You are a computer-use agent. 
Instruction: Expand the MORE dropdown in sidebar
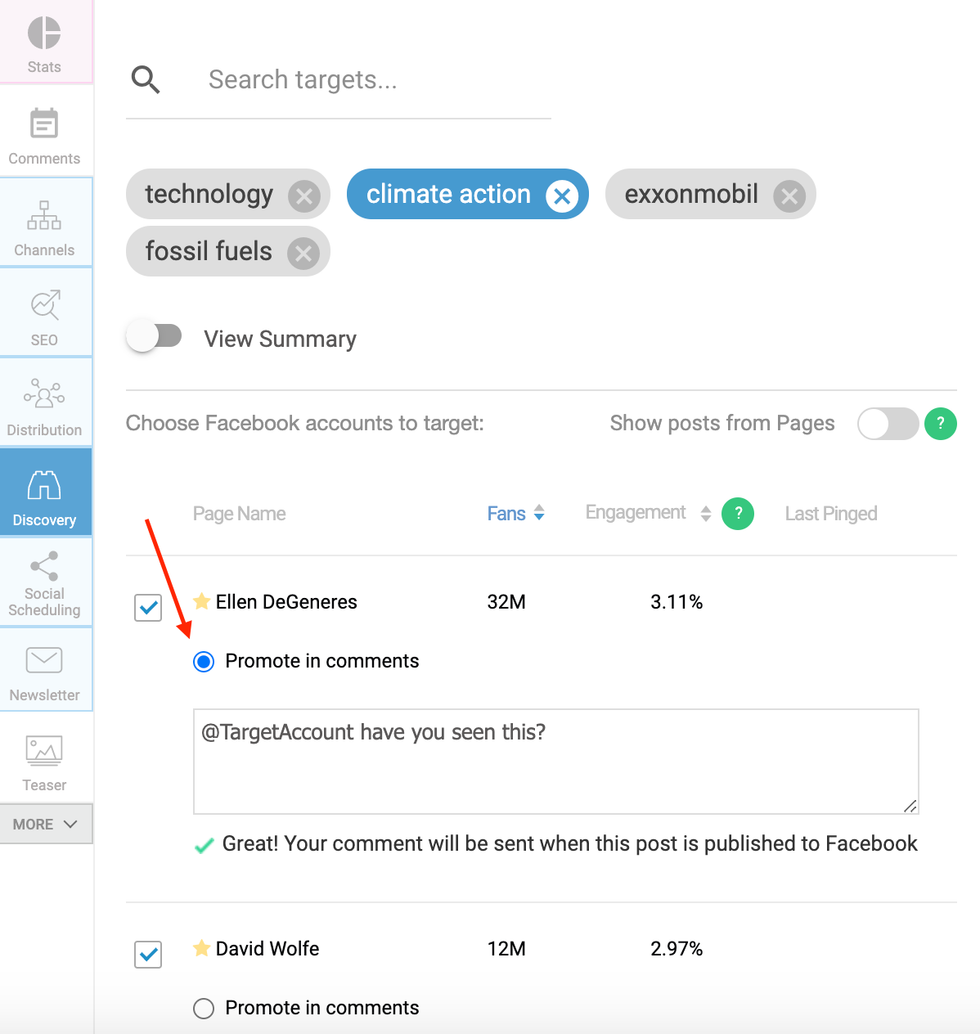(x=46, y=824)
